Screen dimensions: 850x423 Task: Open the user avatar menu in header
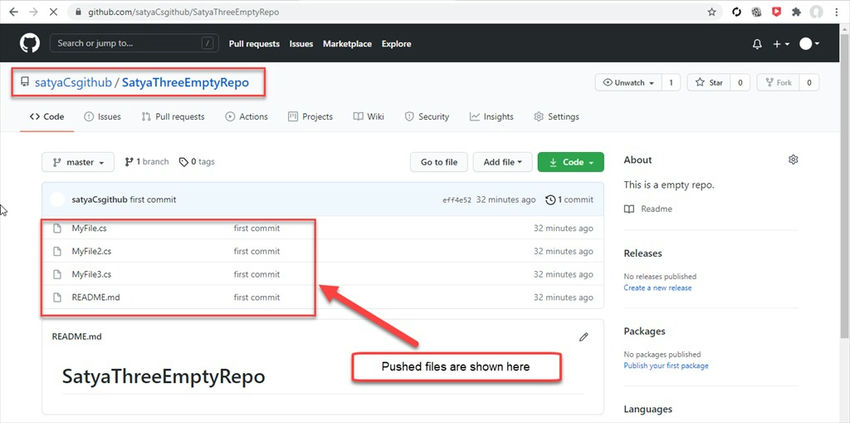click(809, 44)
